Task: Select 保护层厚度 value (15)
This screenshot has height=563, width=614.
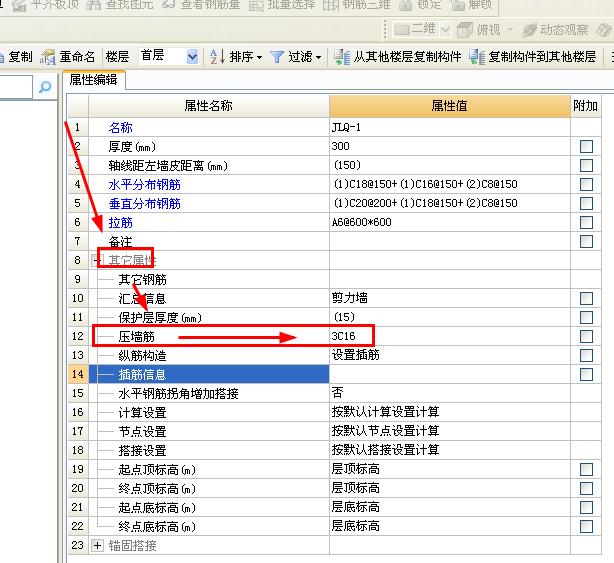Action: [x=450, y=317]
